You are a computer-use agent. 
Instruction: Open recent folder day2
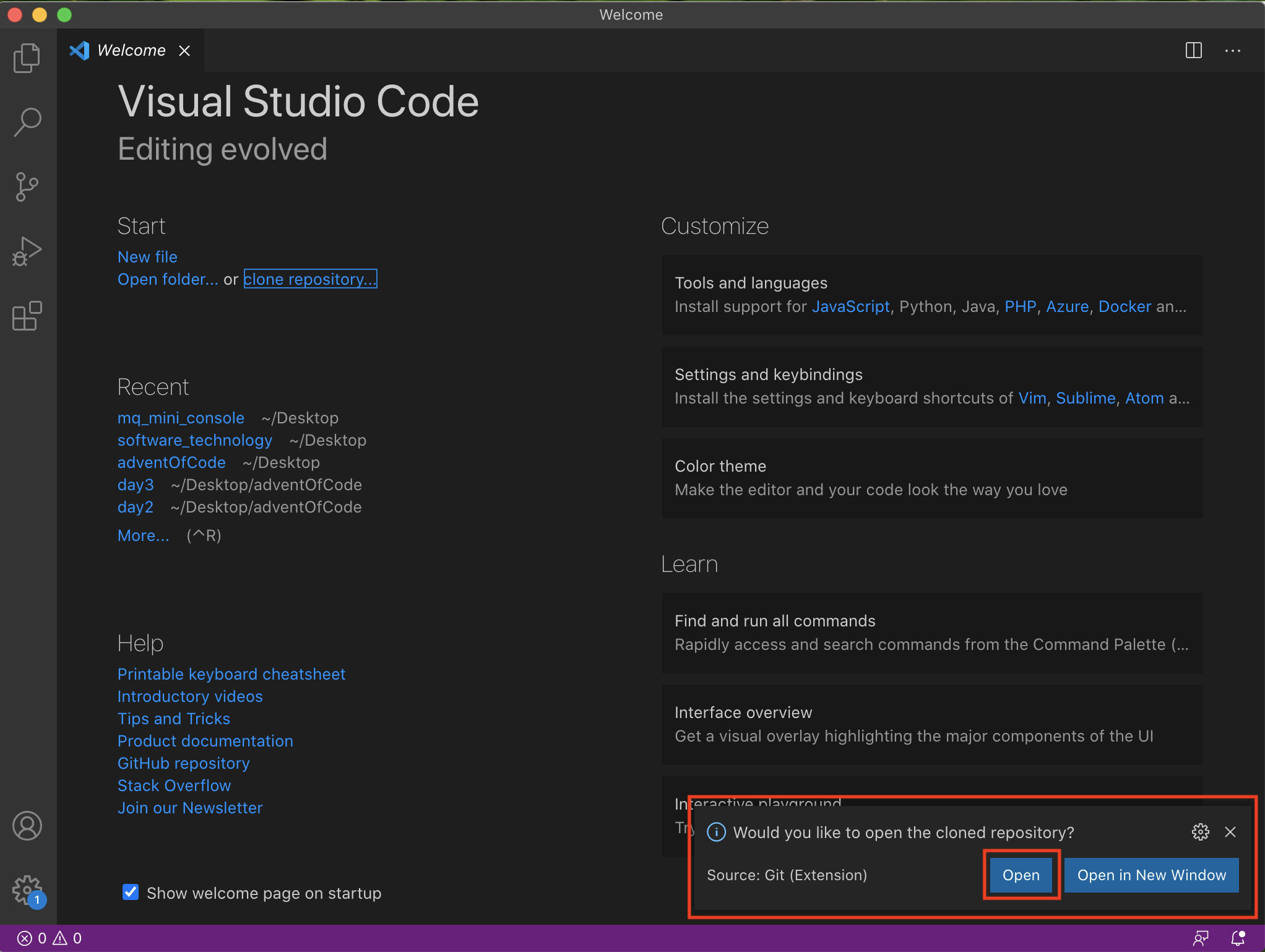[136, 507]
